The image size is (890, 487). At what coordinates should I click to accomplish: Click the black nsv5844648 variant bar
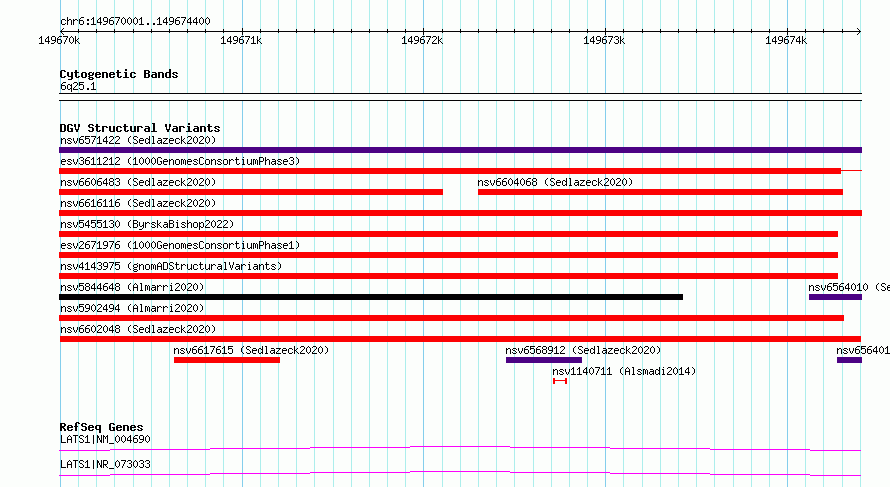[371, 297]
